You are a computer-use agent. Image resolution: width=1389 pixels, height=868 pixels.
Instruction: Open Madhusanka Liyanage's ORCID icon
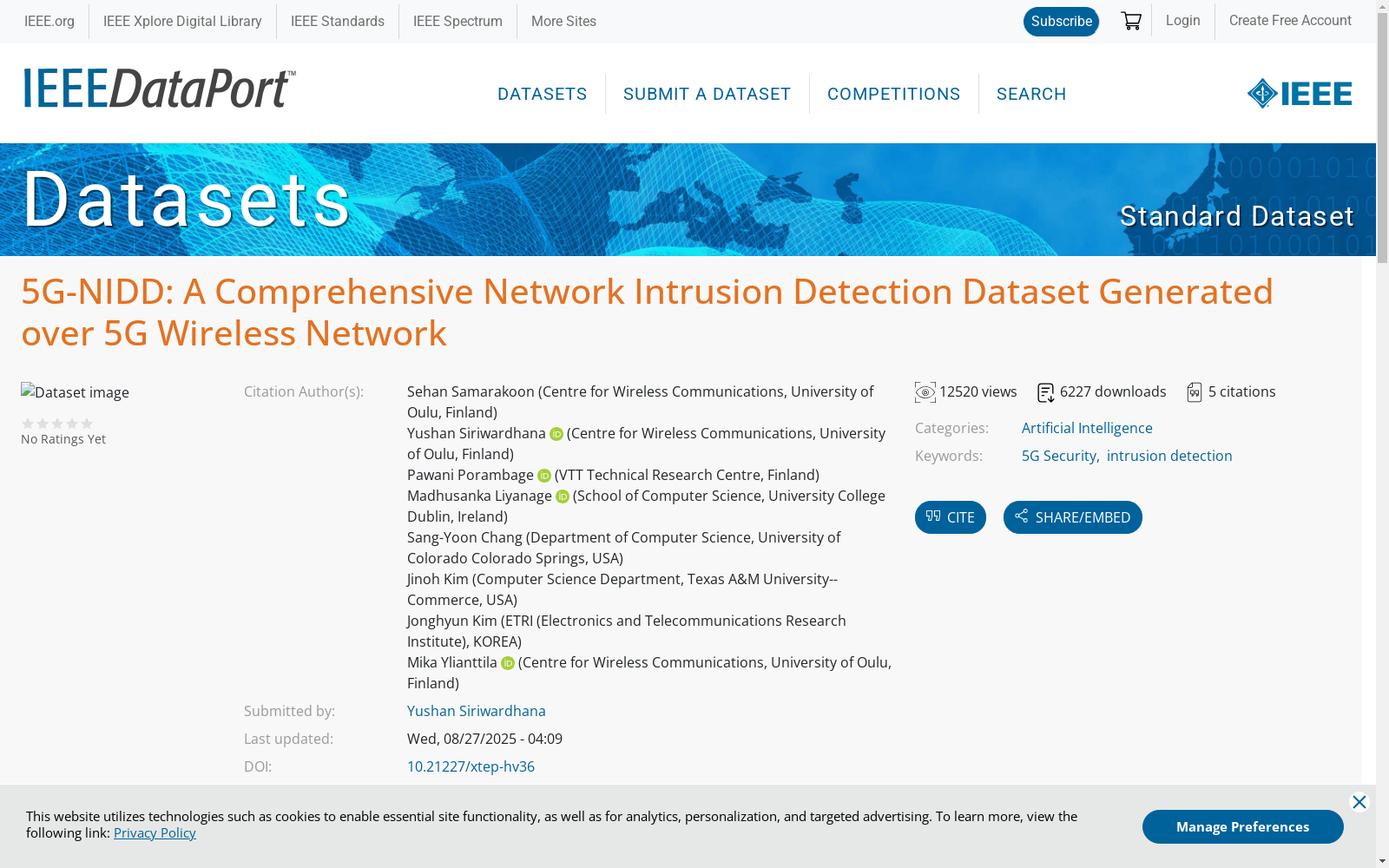pos(563,496)
